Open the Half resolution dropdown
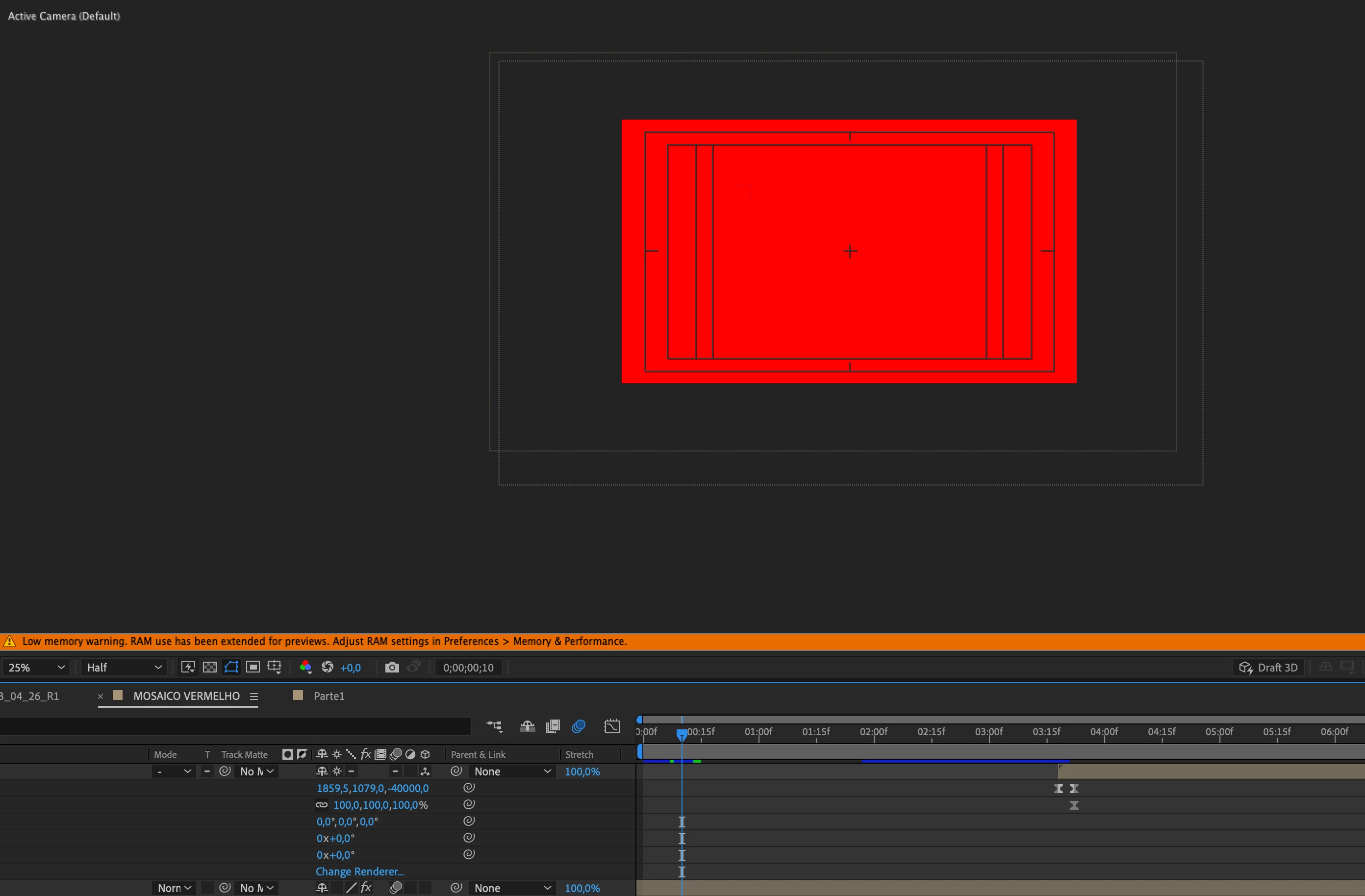The height and width of the screenshot is (896, 1365). tap(124, 667)
